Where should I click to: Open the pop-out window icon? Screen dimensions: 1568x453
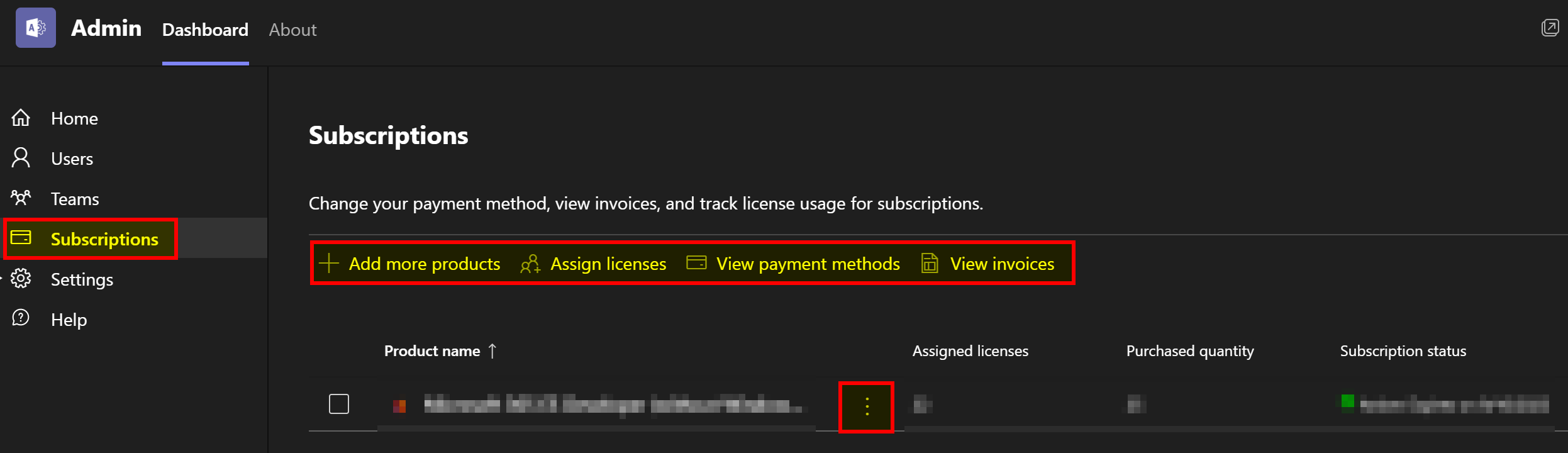[x=1550, y=28]
